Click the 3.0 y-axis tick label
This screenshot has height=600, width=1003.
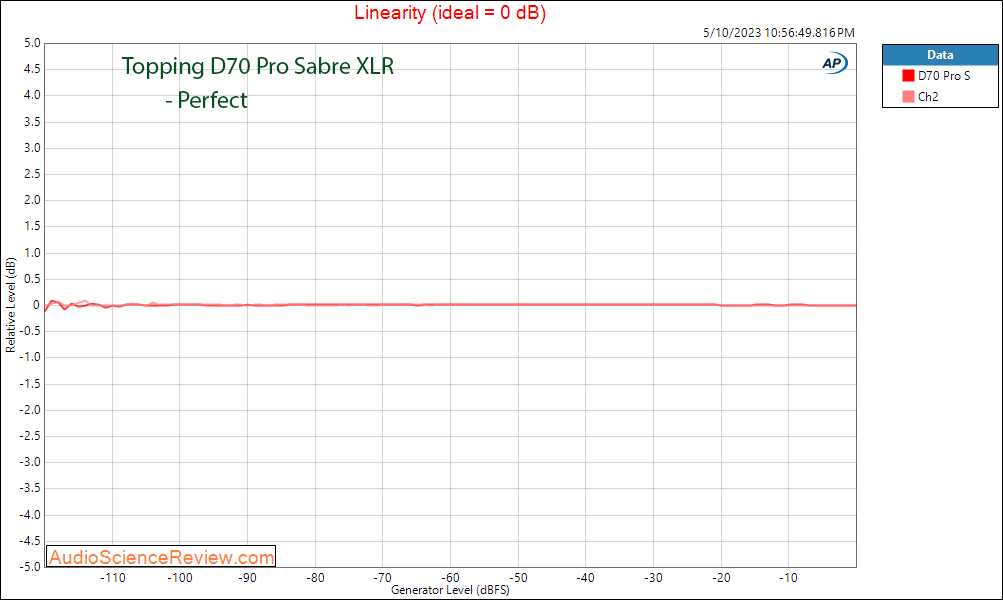click(32, 148)
